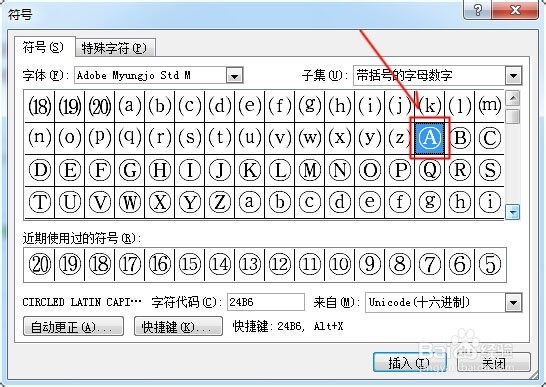Choose the parenthesized (m) symbol
Image resolution: width=546 pixels, height=387 pixels.
pos(490,106)
